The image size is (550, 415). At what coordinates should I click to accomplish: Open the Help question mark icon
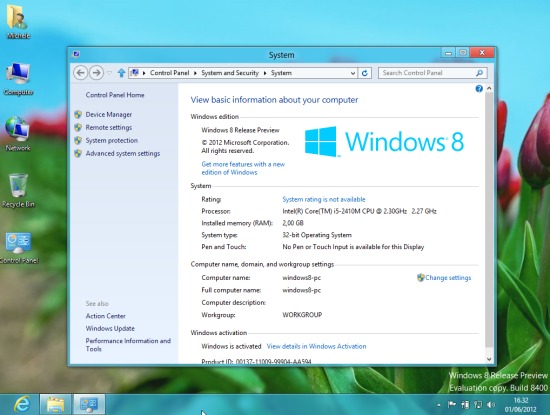pos(479,89)
